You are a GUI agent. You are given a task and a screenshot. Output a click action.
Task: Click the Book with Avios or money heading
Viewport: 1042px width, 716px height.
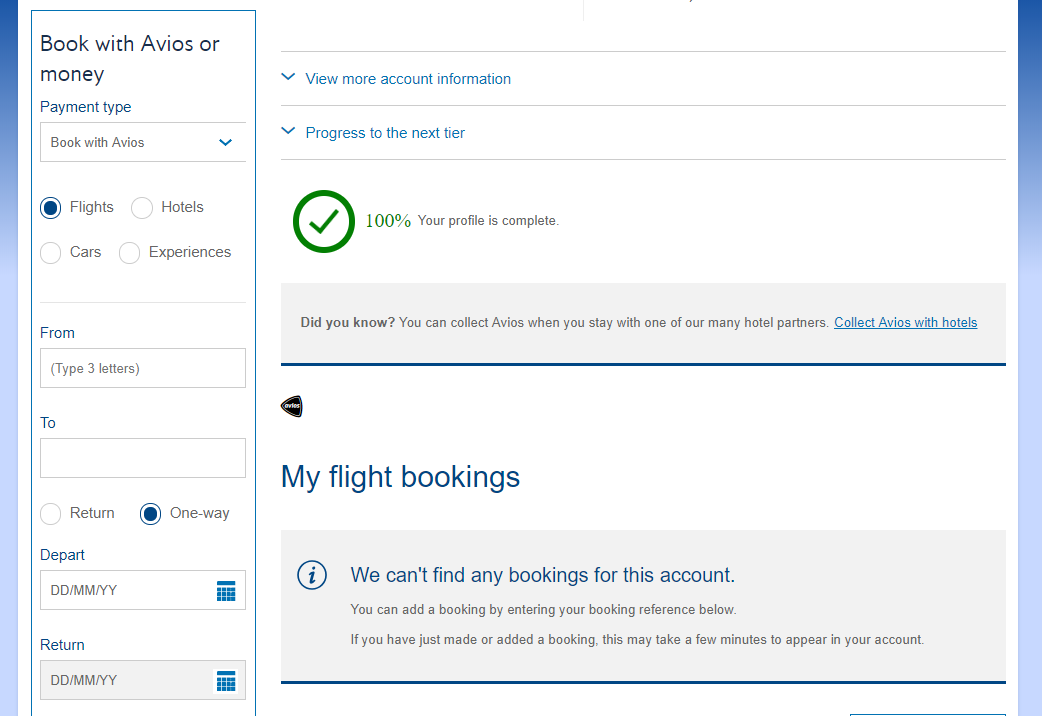coord(130,59)
